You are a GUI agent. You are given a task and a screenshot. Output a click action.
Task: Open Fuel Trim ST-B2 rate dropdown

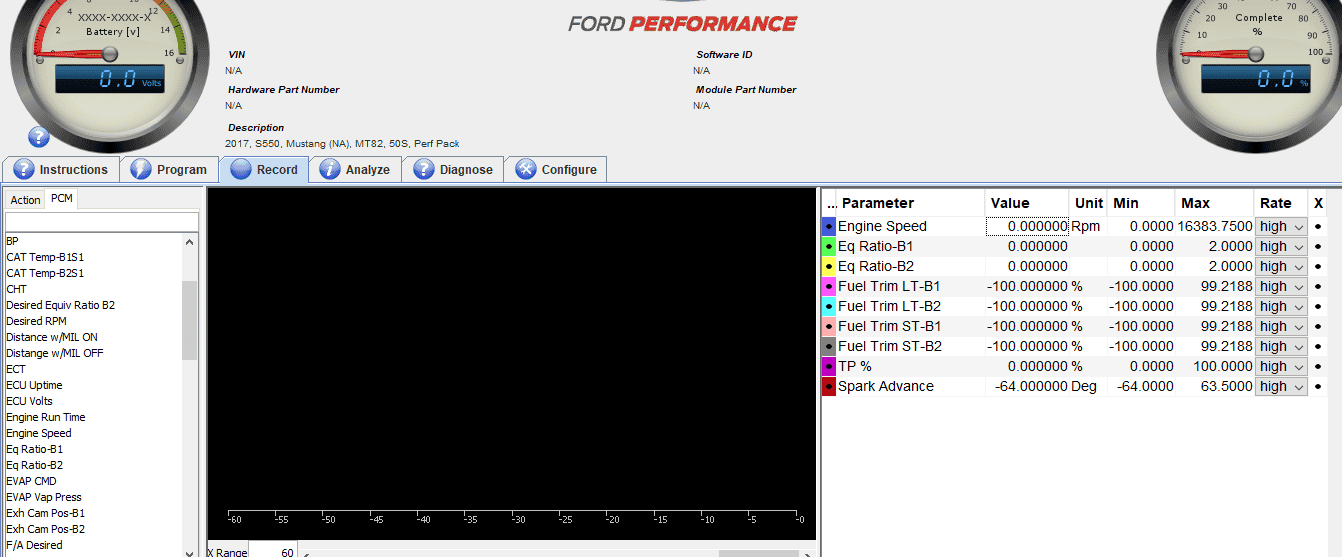point(1281,347)
